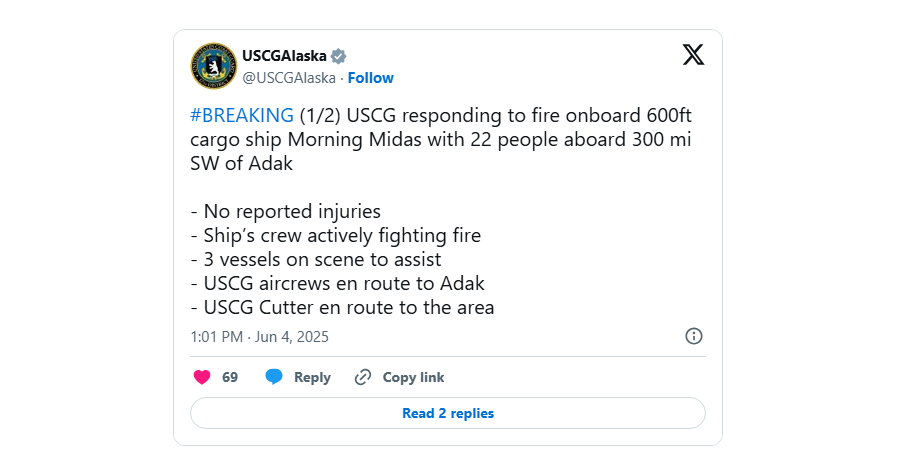Open the X logo link
This screenshot has height=466, width=903.
click(x=693, y=55)
